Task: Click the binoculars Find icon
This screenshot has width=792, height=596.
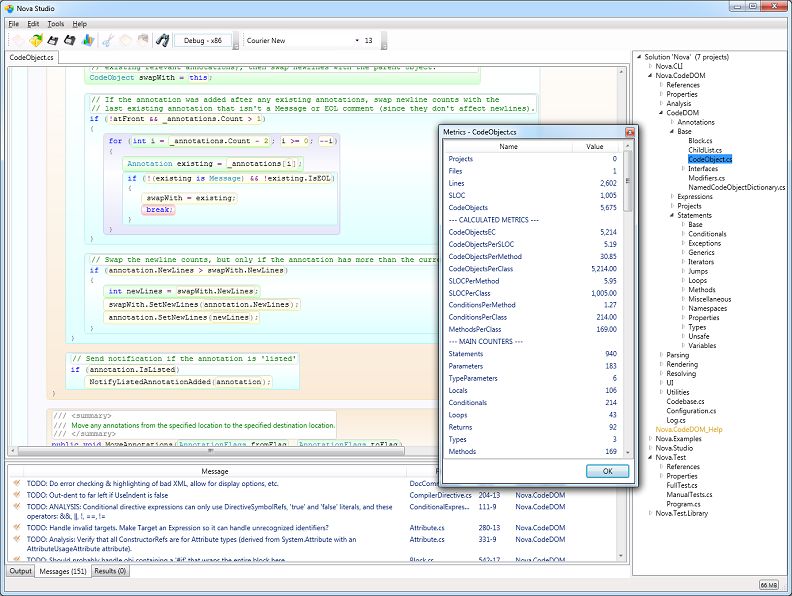Action: [x=162, y=41]
